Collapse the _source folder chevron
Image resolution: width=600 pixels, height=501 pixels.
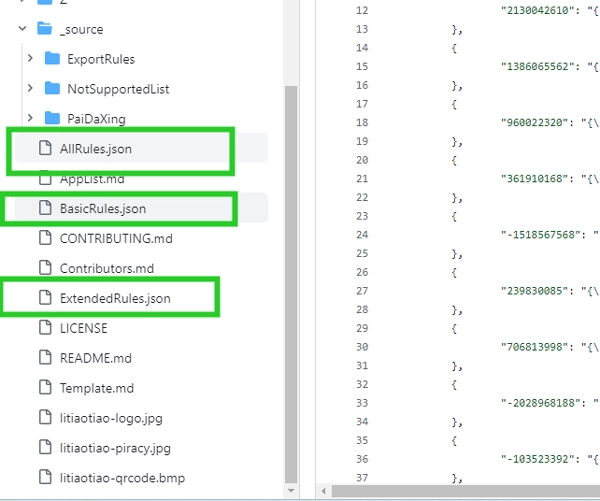(22, 30)
